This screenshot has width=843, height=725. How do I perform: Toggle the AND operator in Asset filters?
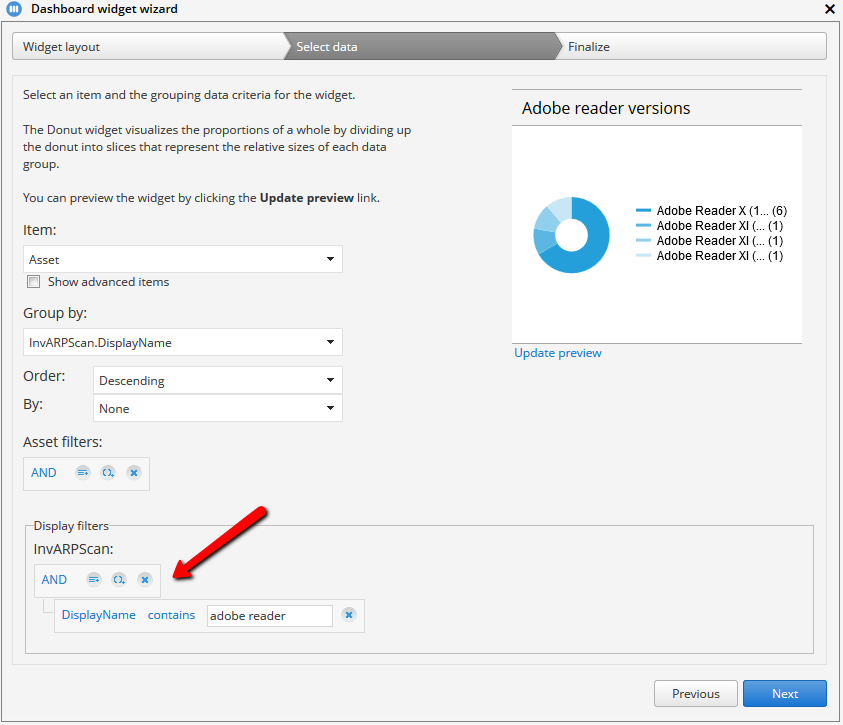44,473
